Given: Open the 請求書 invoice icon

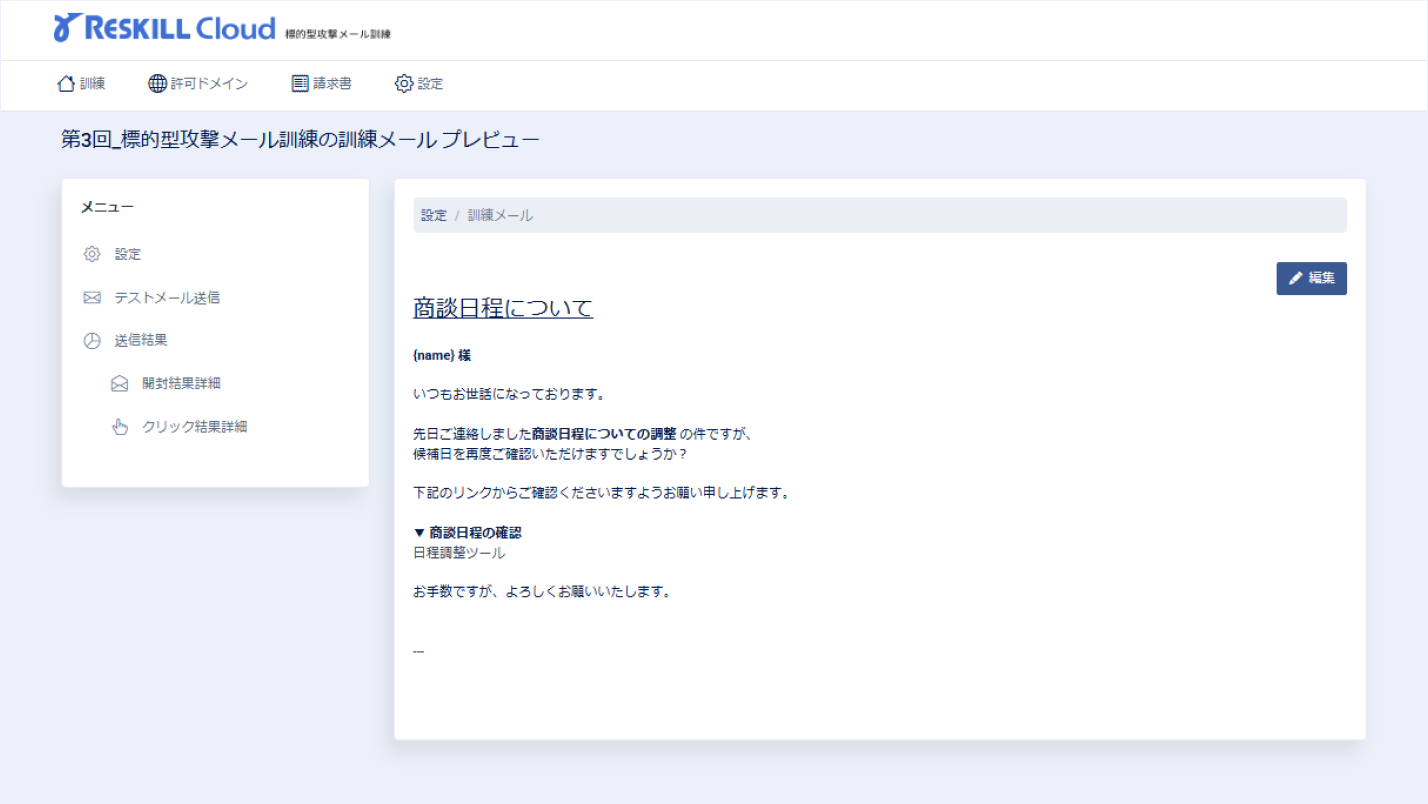Looking at the screenshot, I should (x=299, y=83).
